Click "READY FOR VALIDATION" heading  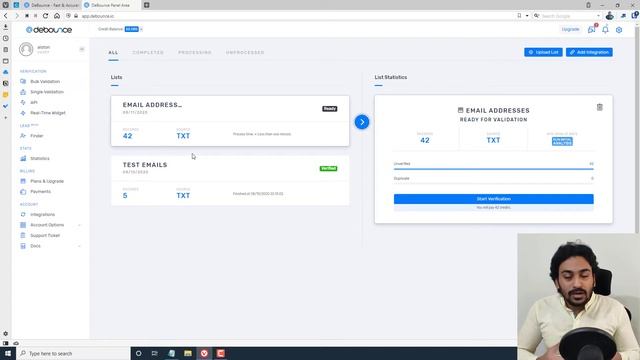pyautogui.click(x=493, y=120)
